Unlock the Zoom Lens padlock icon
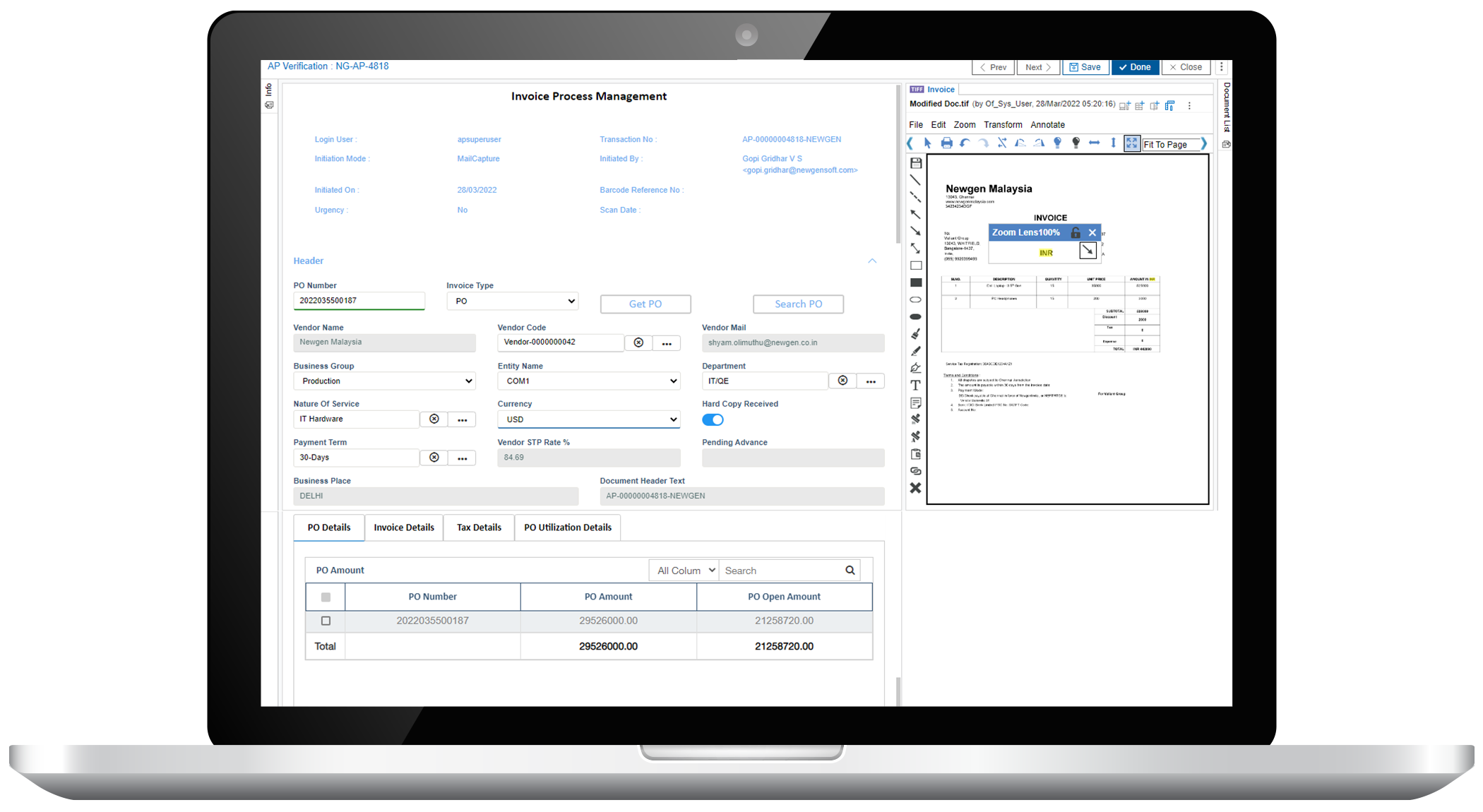This screenshot has height=812, width=1483. pyautogui.click(x=1076, y=232)
